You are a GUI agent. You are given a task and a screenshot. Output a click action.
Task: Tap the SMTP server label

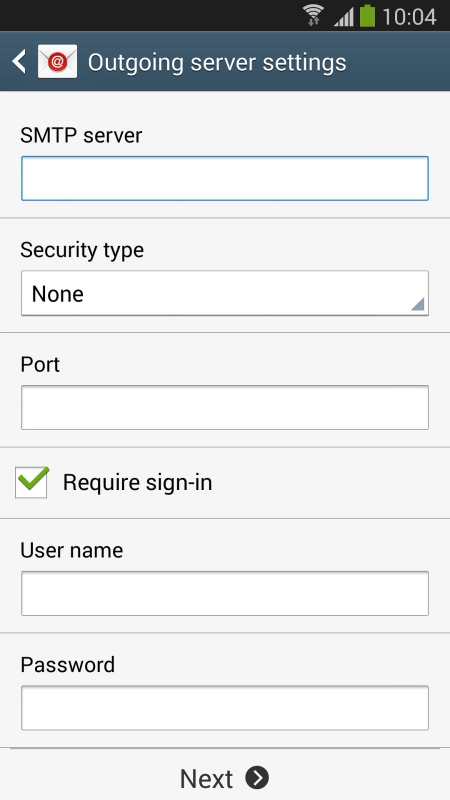point(81,136)
